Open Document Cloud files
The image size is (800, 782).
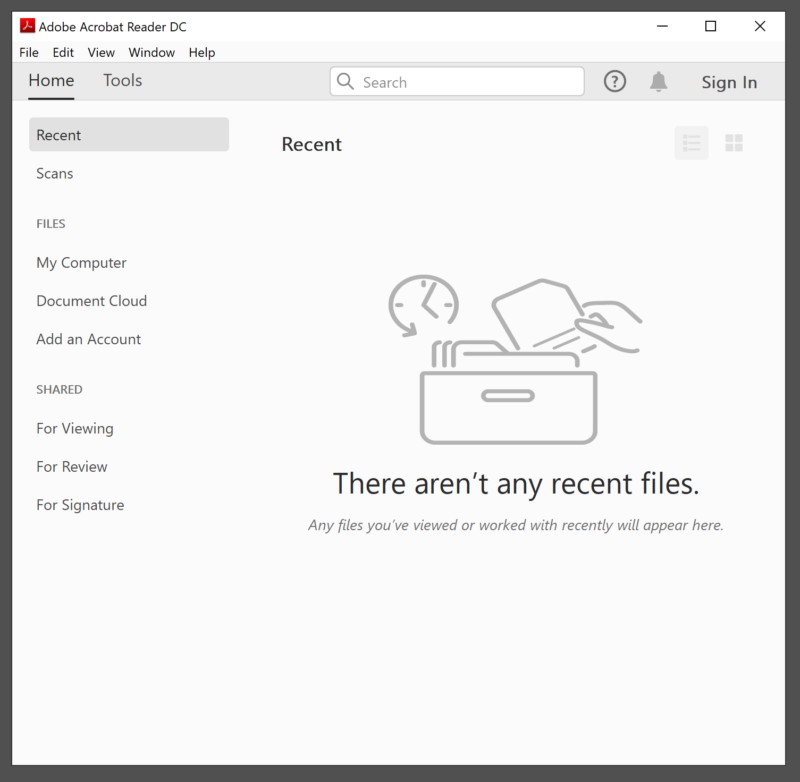(x=92, y=301)
